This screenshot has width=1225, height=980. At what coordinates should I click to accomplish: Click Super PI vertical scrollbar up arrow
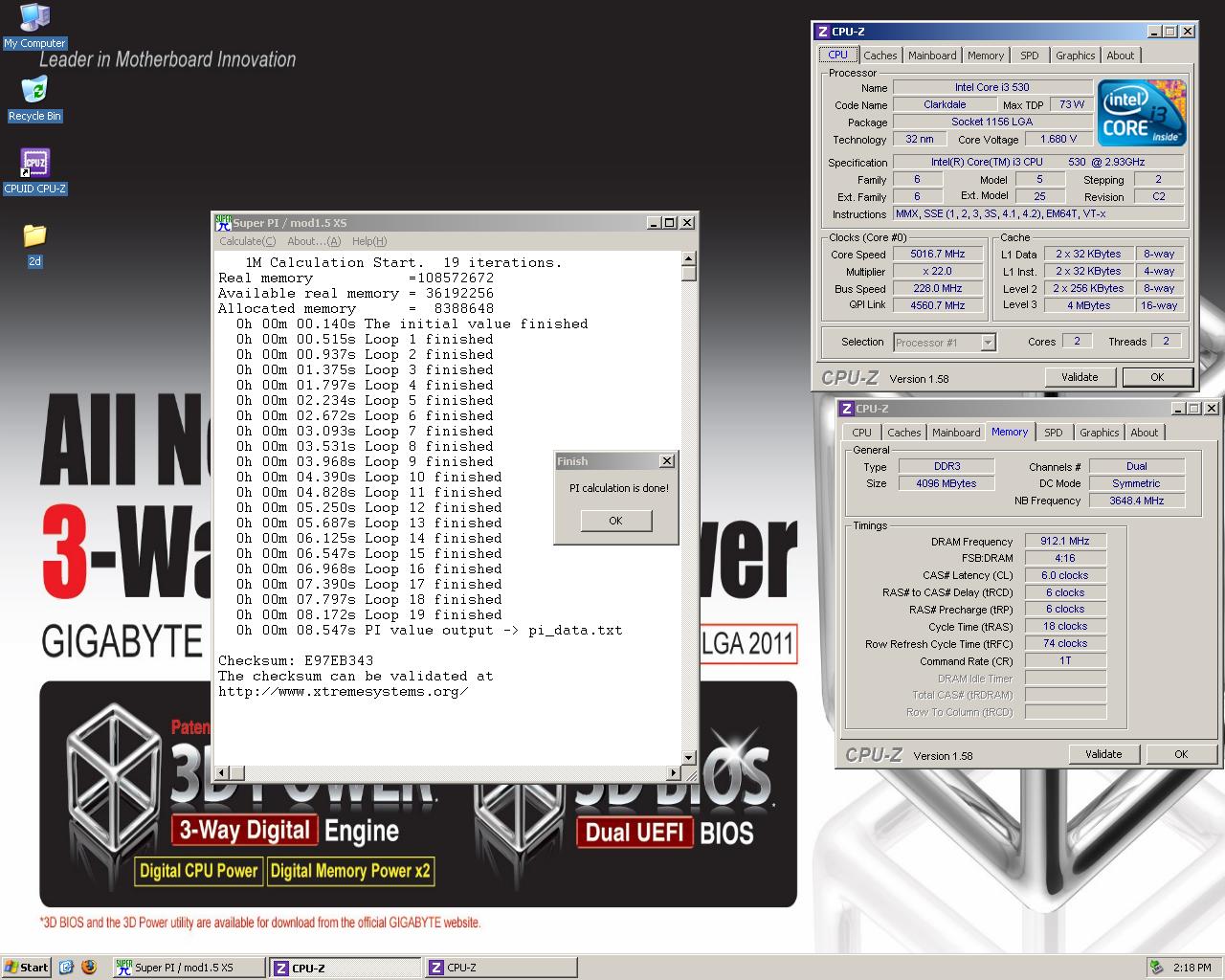688,259
